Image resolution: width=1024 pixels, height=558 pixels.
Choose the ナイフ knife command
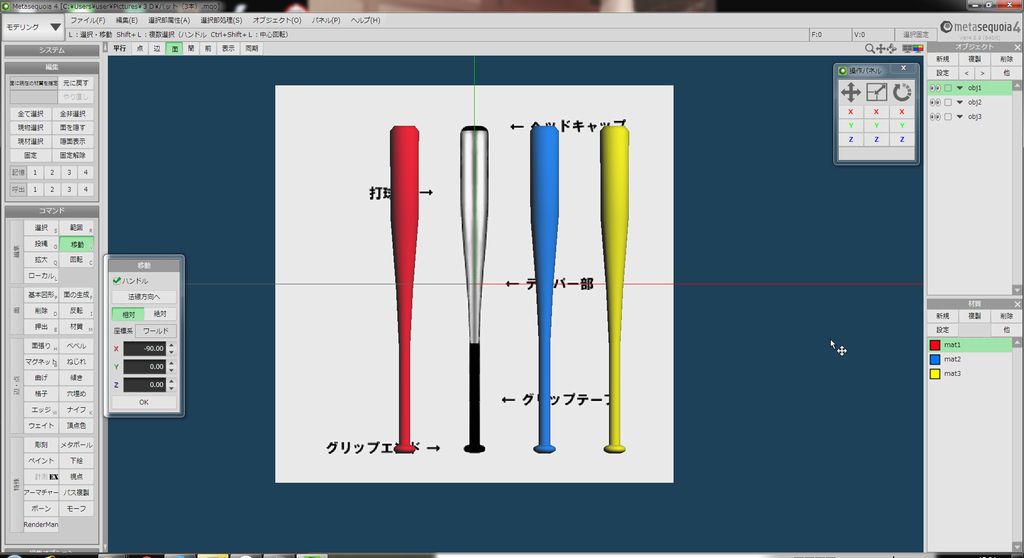[76, 410]
